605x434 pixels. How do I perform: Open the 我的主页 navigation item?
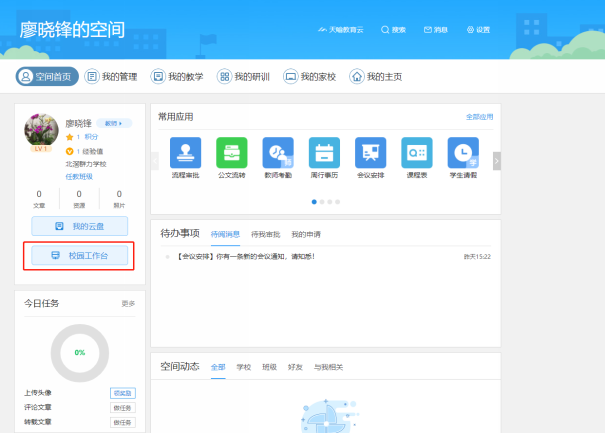pos(376,76)
